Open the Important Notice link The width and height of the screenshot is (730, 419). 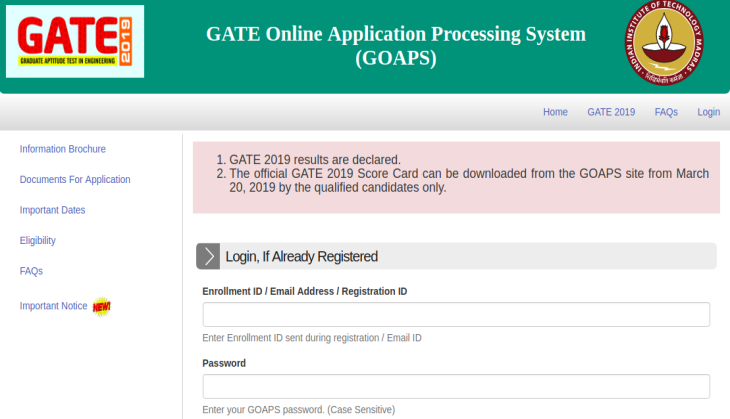[x=53, y=306]
